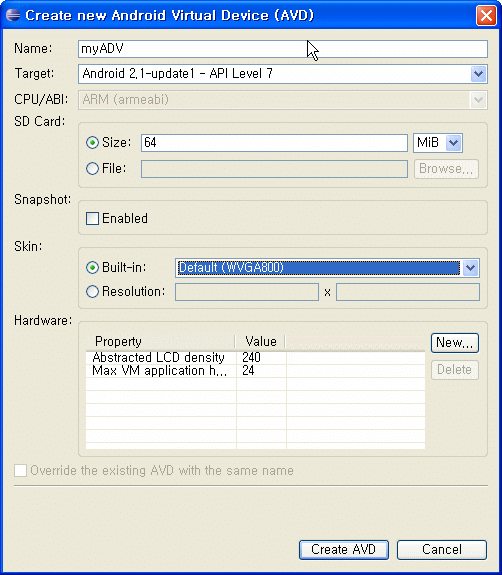Enable the Snapshot checkbox
Image resolution: width=502 pixels, height=575 pixels.
tap(92, 219)
